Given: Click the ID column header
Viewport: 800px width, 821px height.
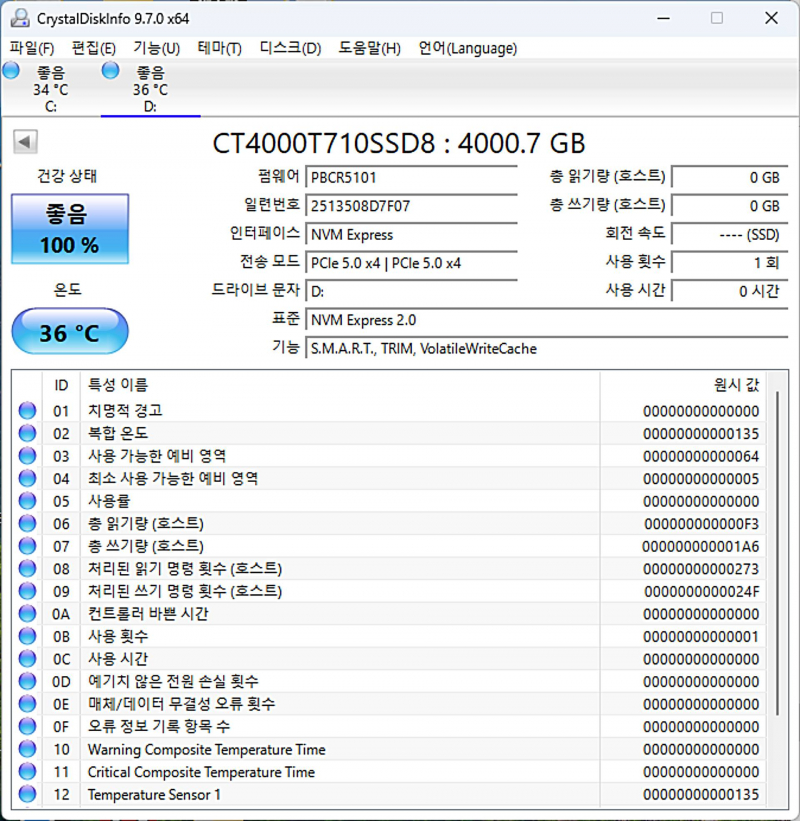Looking at the screenshot, I should pyautogui.click(x=61, y=385).
